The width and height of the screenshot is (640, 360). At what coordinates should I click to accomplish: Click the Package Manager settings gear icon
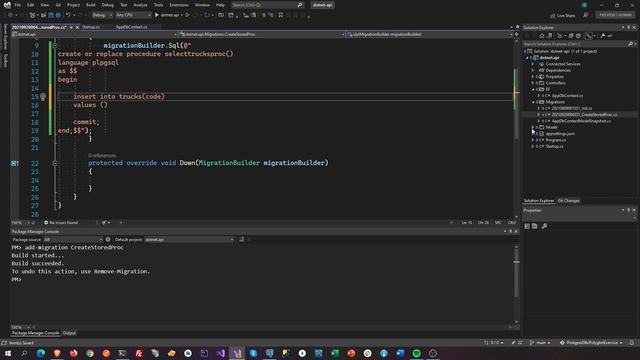[108, 240]
